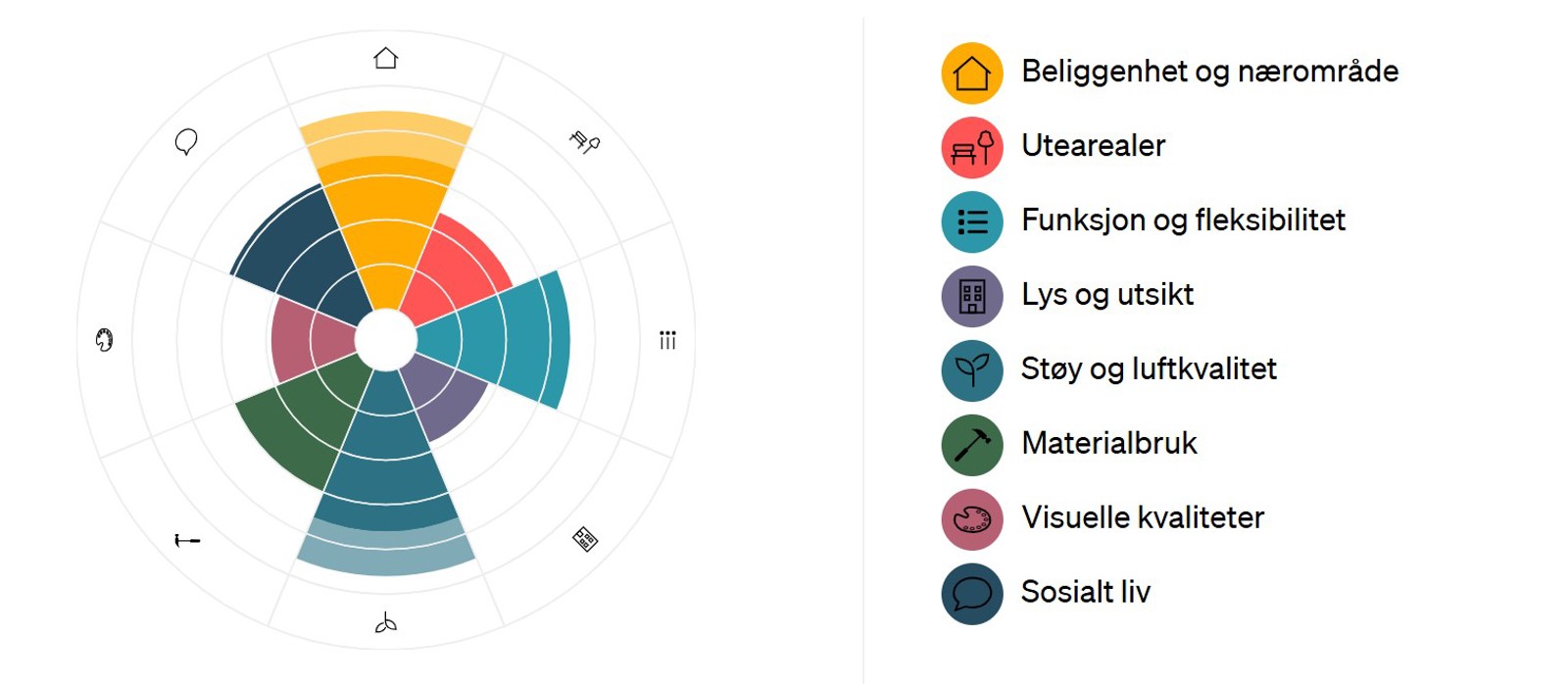Click the red Utearealer bench icon
The image size is (1568, 684).
(971, 148)
